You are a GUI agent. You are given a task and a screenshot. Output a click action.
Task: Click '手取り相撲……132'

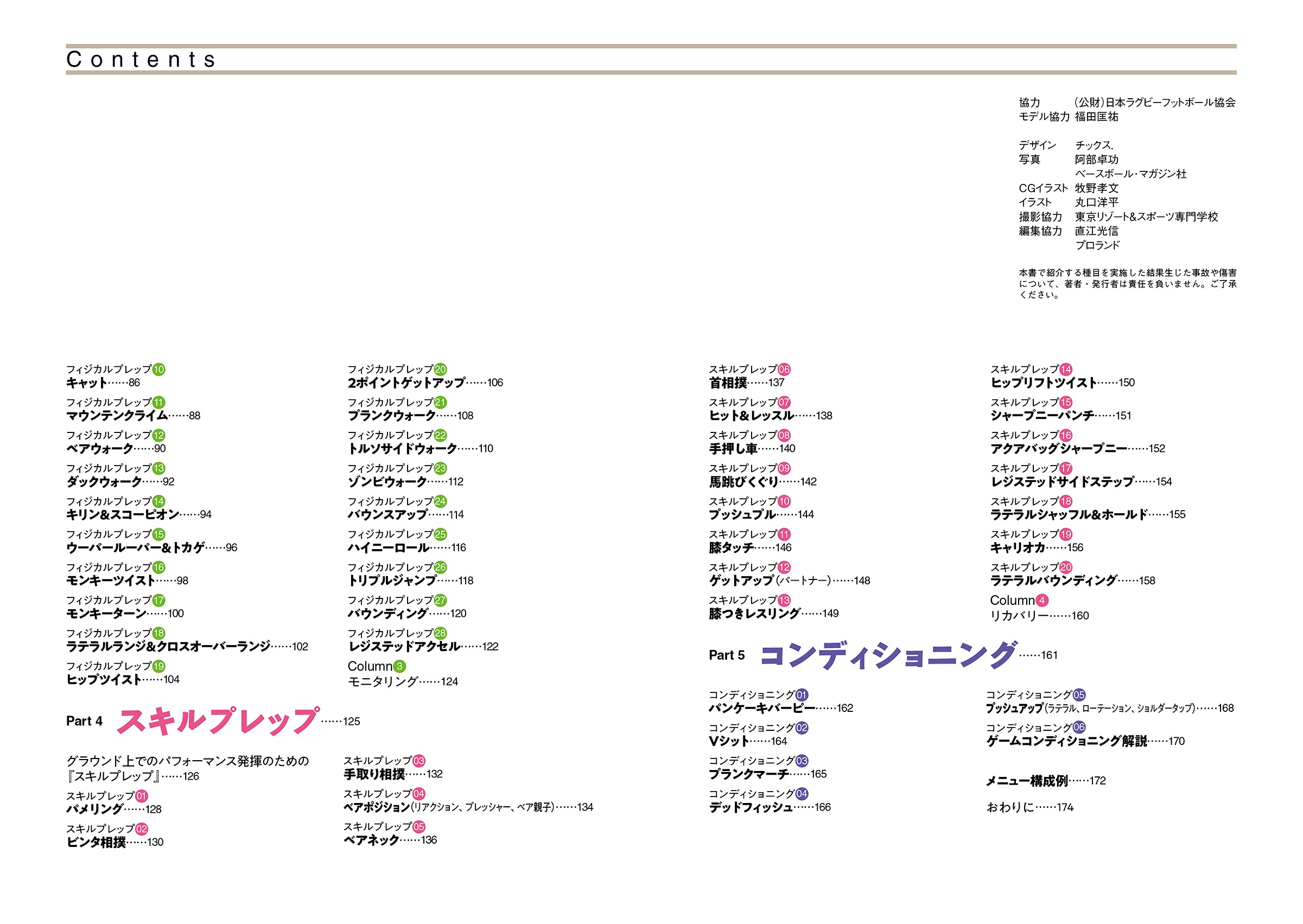point(392,774)
